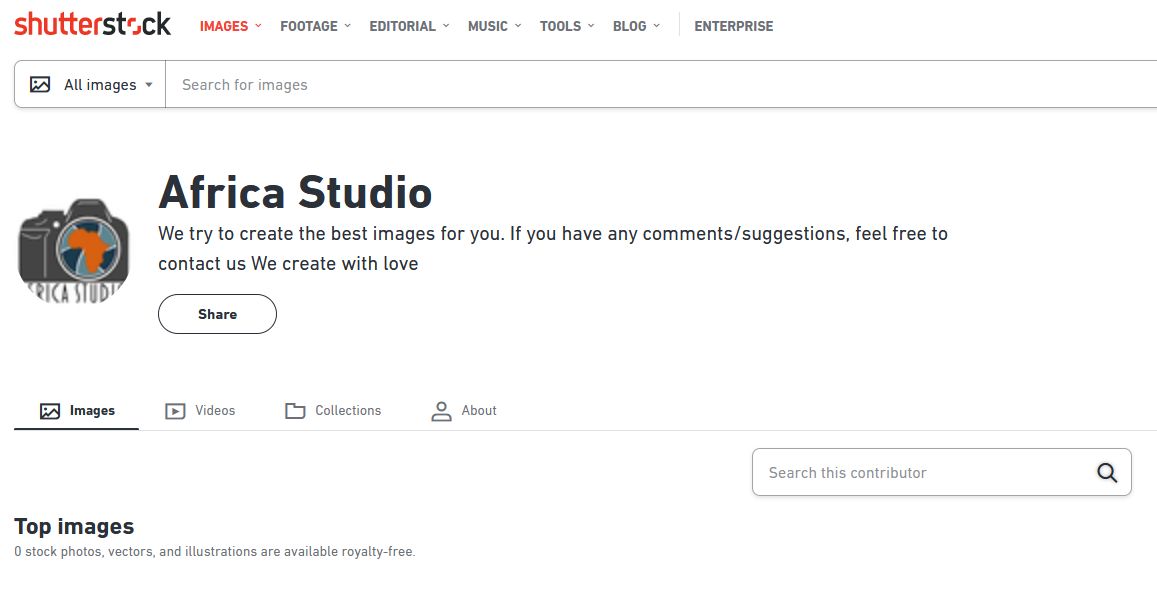Click the Videos tab play icon
Viewport: 1157px width, 615px height.
click(175, 411)
